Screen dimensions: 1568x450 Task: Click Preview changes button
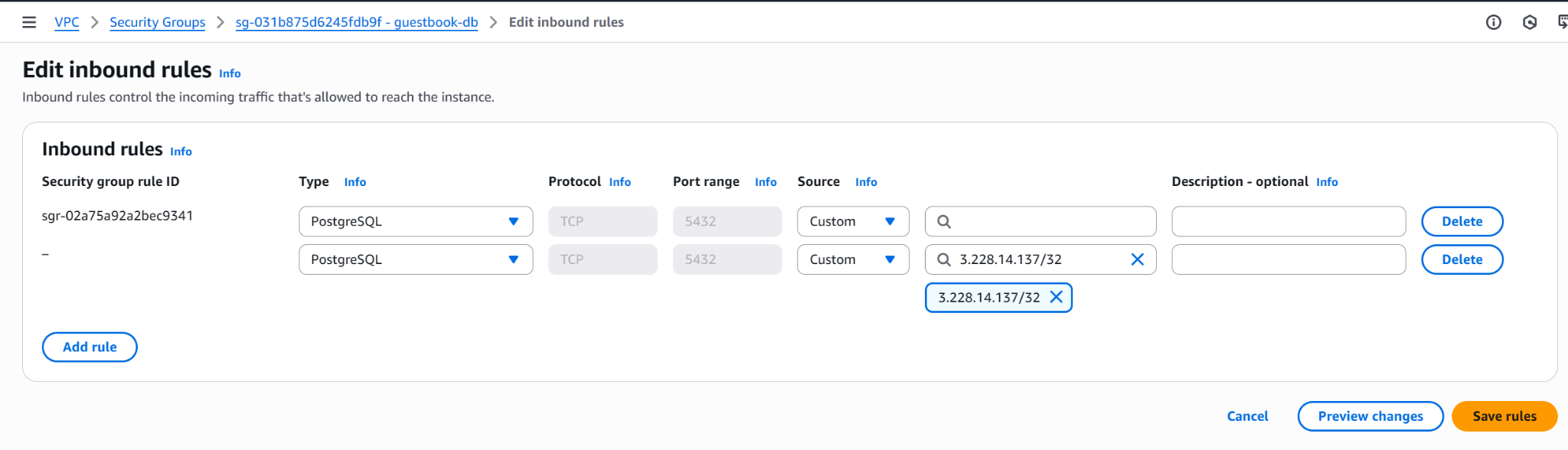click(x=1370, y=416)
